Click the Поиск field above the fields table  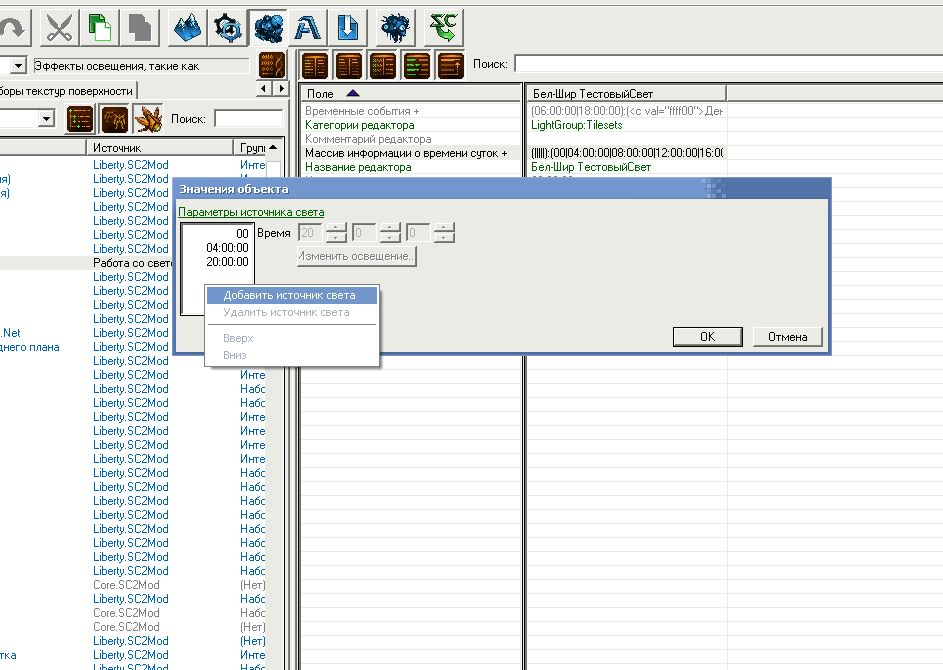coord(728,64)
